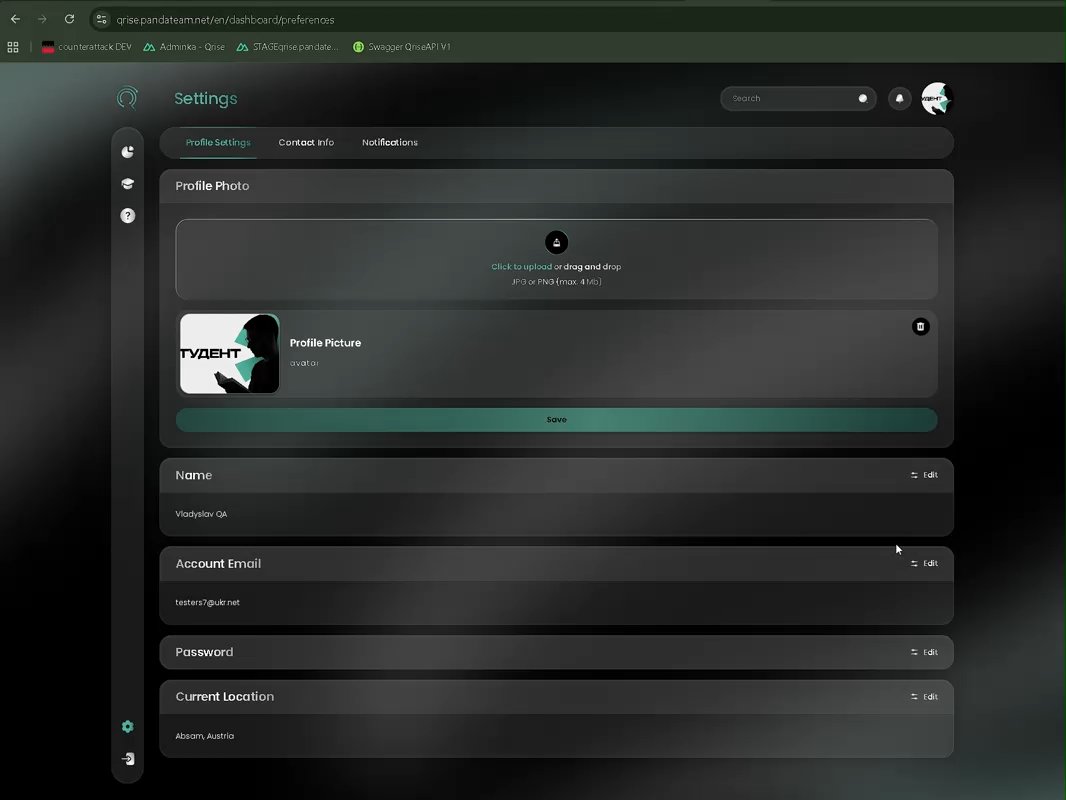
Task: Click the 'Vladyslav QA' name text
Action: click(201, 514)
